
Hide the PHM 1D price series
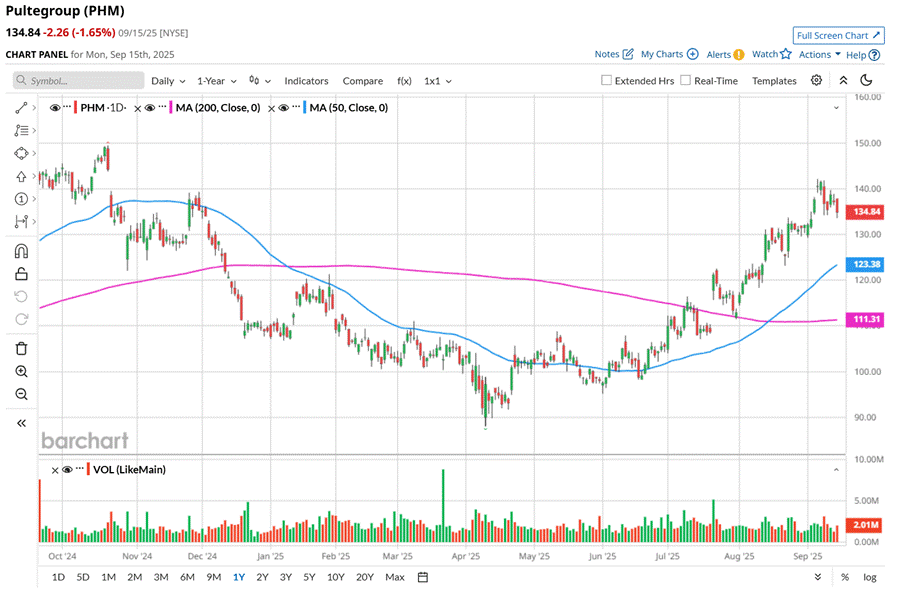click(x=55, y=108)
